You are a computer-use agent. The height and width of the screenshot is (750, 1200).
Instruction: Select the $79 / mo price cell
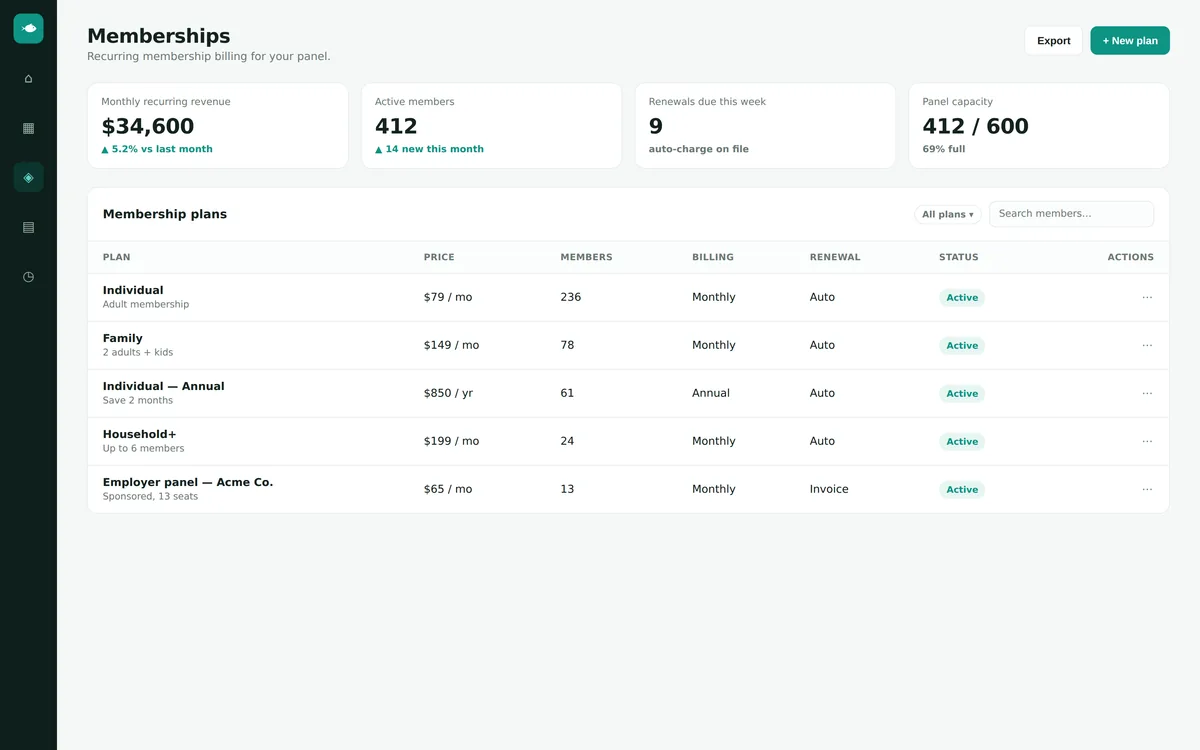coord(448,297)
